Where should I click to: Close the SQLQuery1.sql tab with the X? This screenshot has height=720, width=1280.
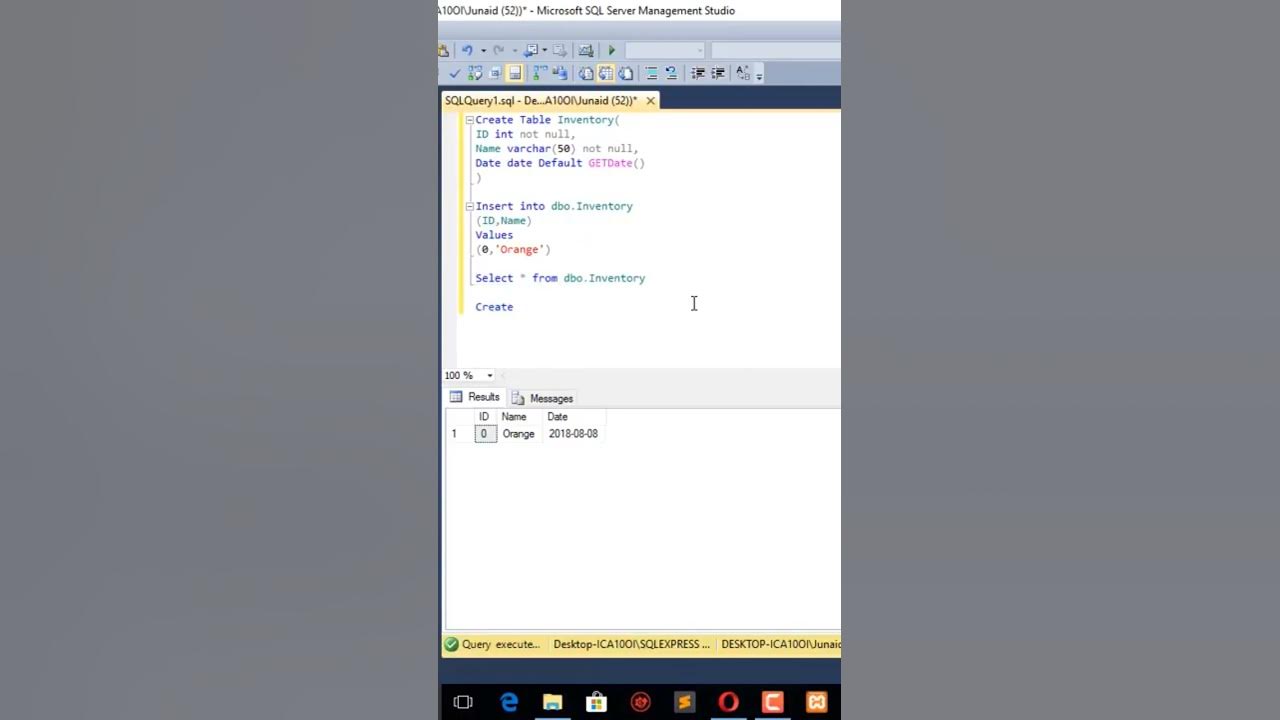(650, 100)
